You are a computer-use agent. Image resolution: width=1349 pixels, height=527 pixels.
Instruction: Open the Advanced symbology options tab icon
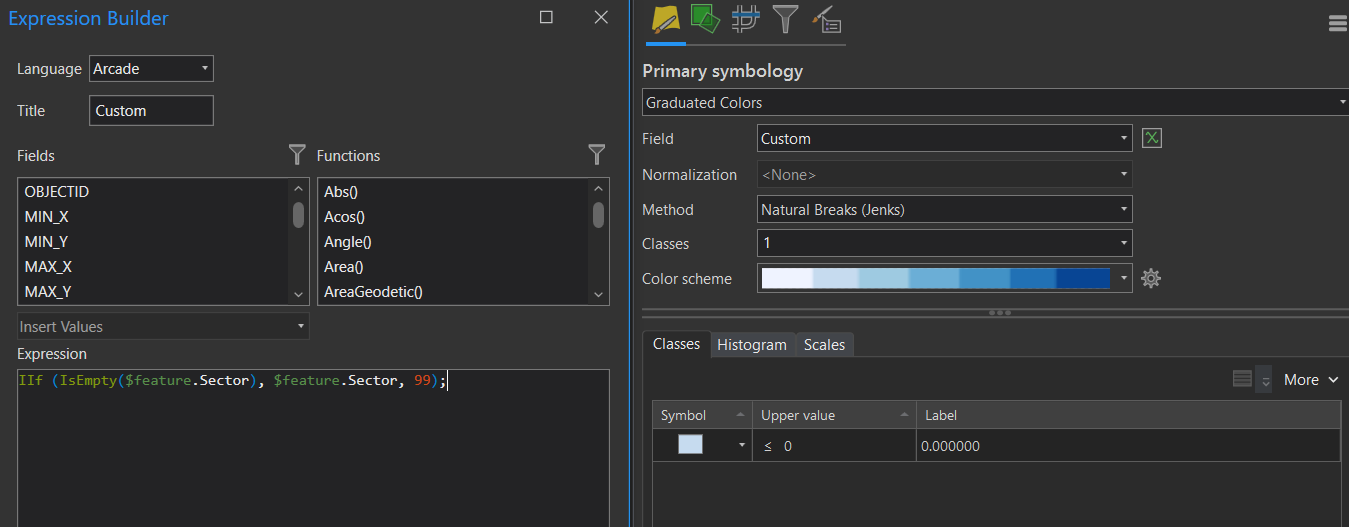(x=827, y=18)
